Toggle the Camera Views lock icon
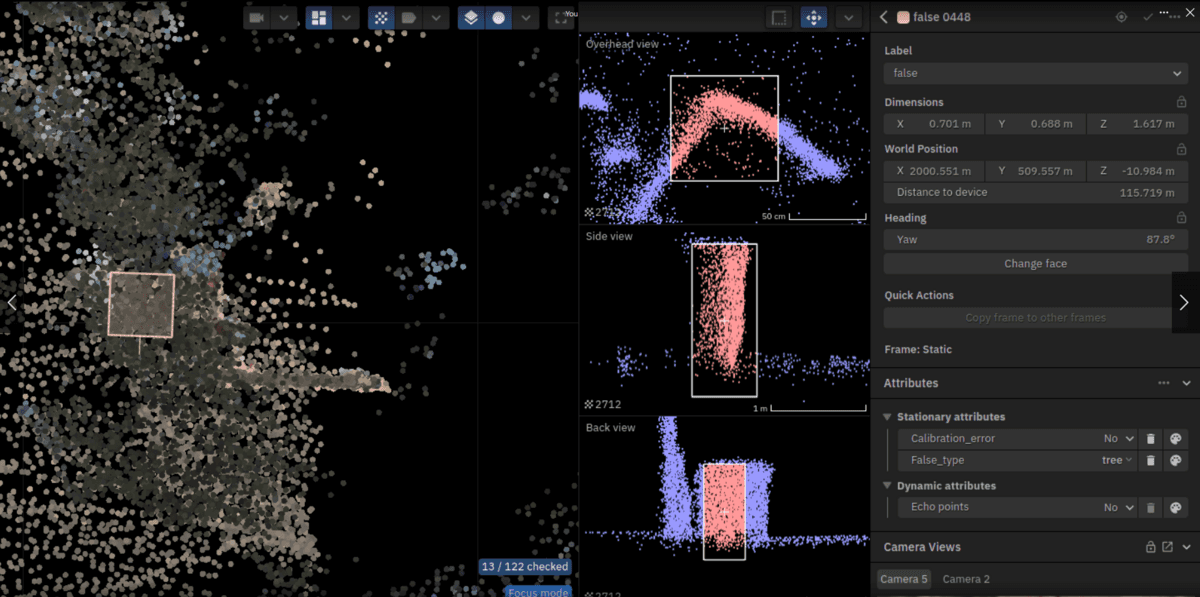The image size is (1200, 597). [1150, 547]
